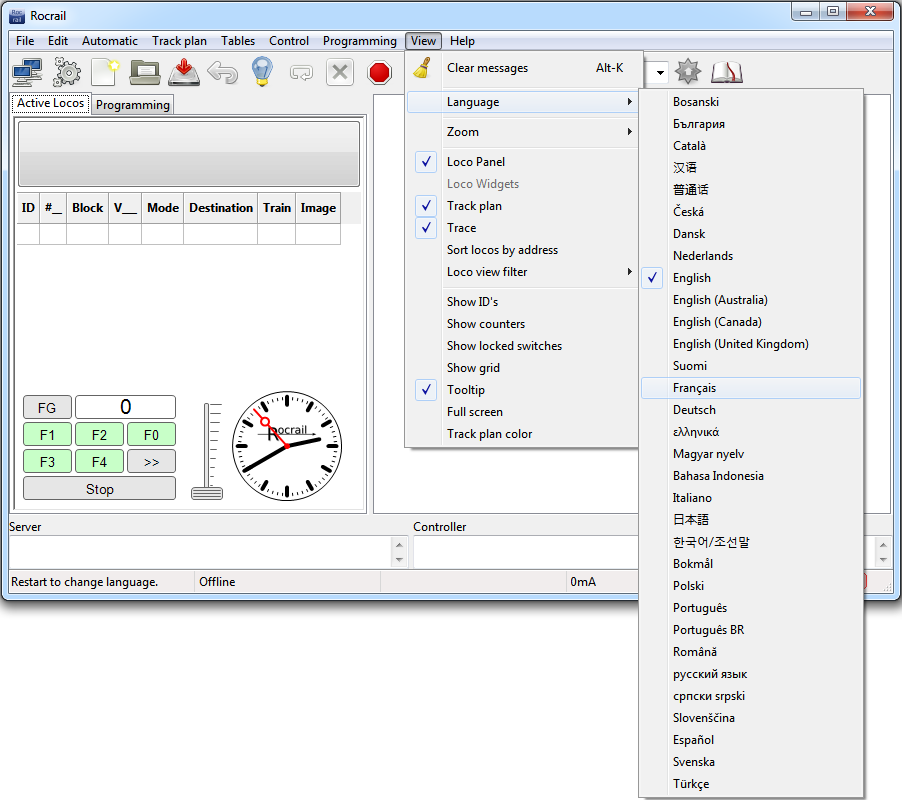Open the red book guide icon
Image resolution: width=902 pixels, height=800 pixels.
coord(727,72)
